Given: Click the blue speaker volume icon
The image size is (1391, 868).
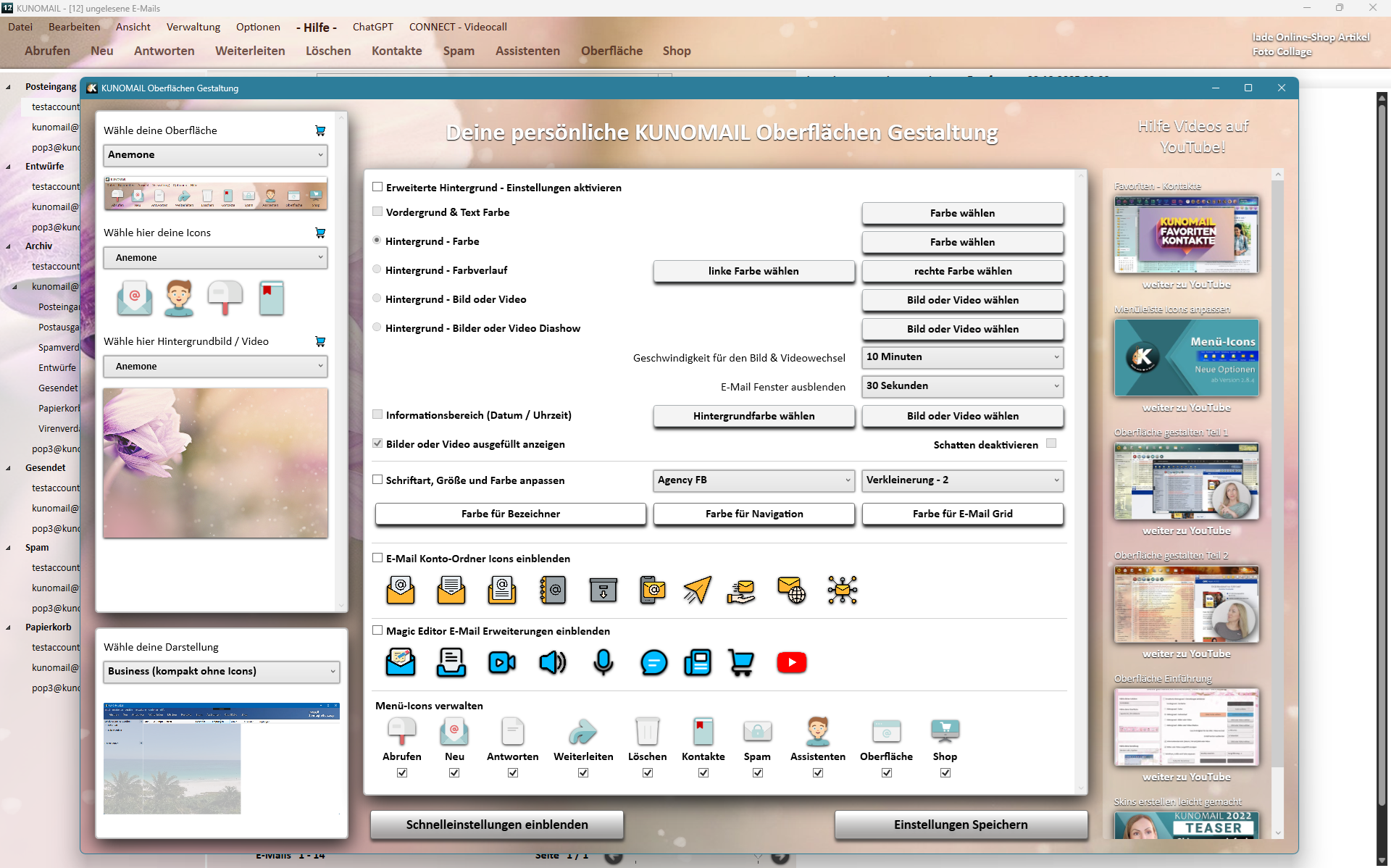Looking at the screenshot, I should pos(552,662).
